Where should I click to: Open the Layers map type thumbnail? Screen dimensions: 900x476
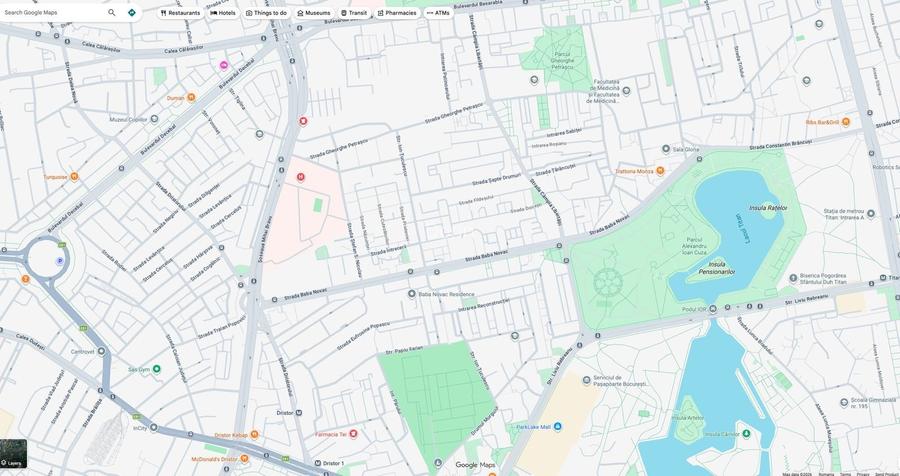13,455
